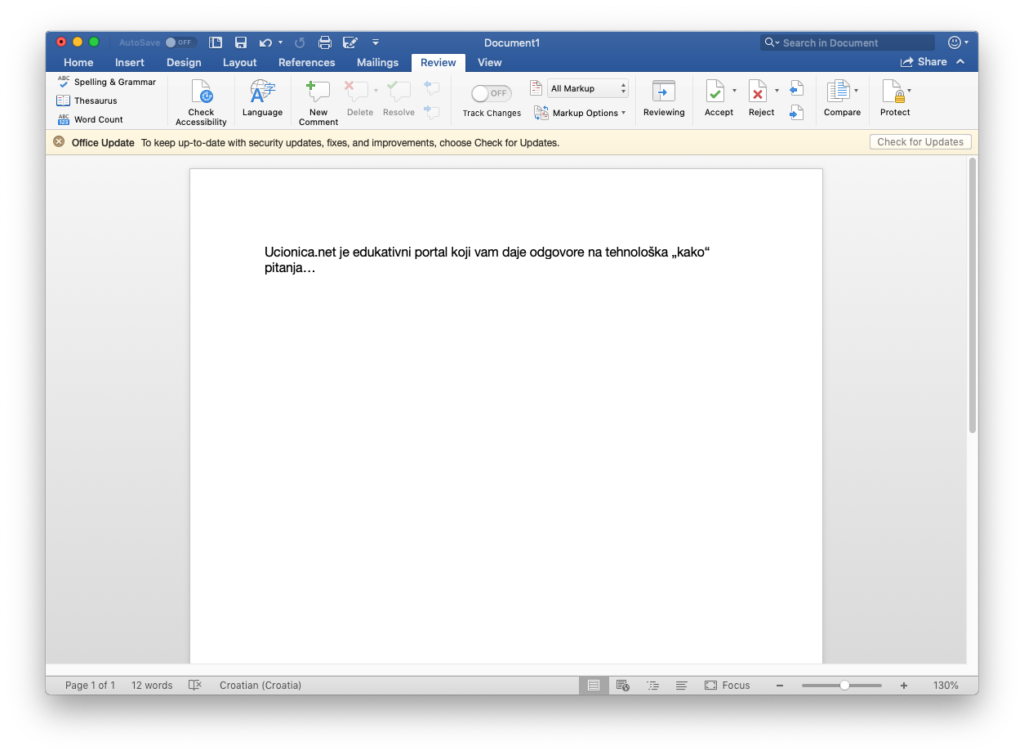Screen dimensions: 1024x755
Task: Click the Share button
Action: pyautogui.click(x=924, y=62)
